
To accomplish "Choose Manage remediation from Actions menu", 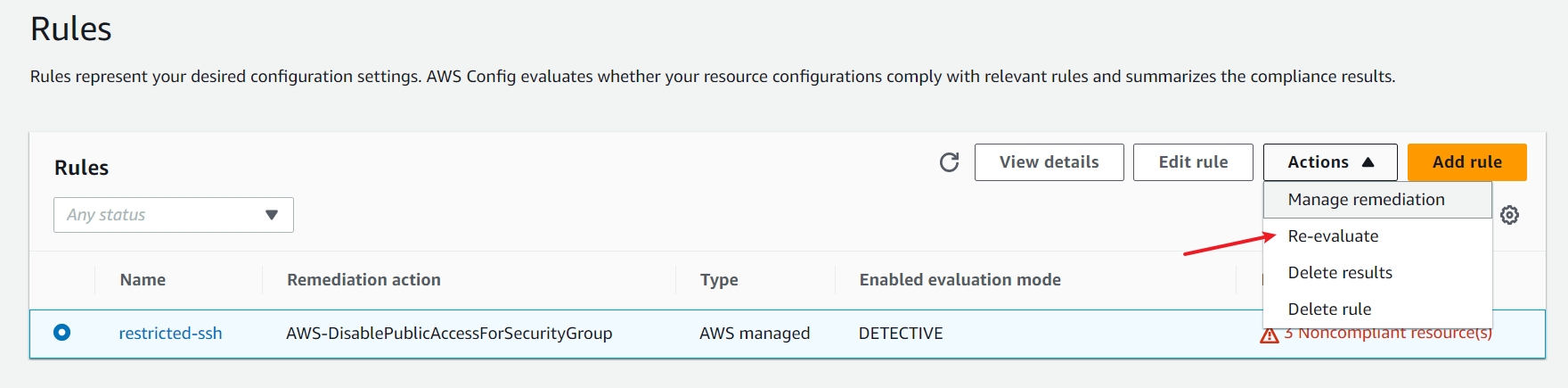I will 1366,200.
